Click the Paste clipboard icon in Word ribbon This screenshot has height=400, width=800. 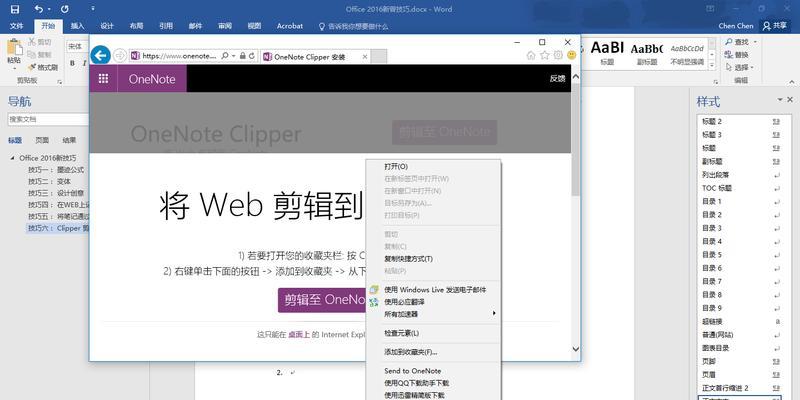[14, 47]
